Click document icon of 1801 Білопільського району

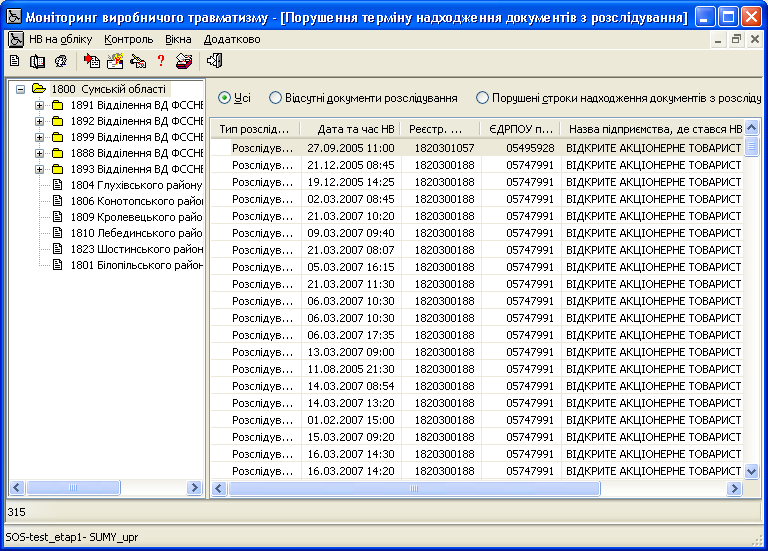point(58,265)
